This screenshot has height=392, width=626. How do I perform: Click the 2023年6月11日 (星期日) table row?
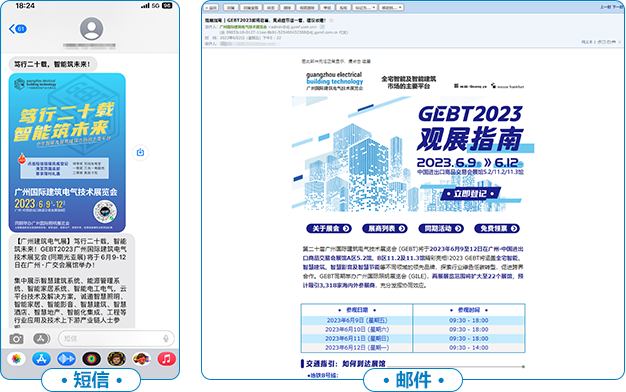coord(413,339)
